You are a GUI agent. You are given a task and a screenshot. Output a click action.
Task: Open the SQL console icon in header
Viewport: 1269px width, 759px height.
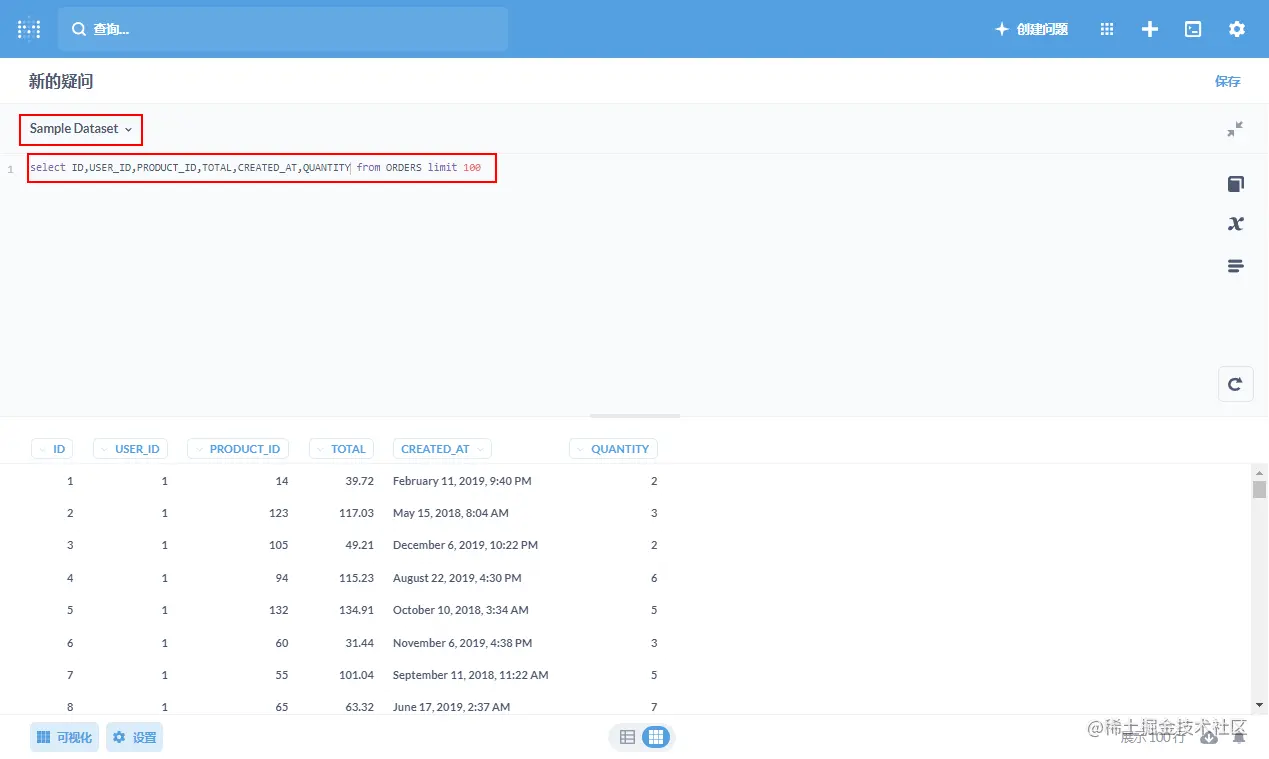(1193, 29)
